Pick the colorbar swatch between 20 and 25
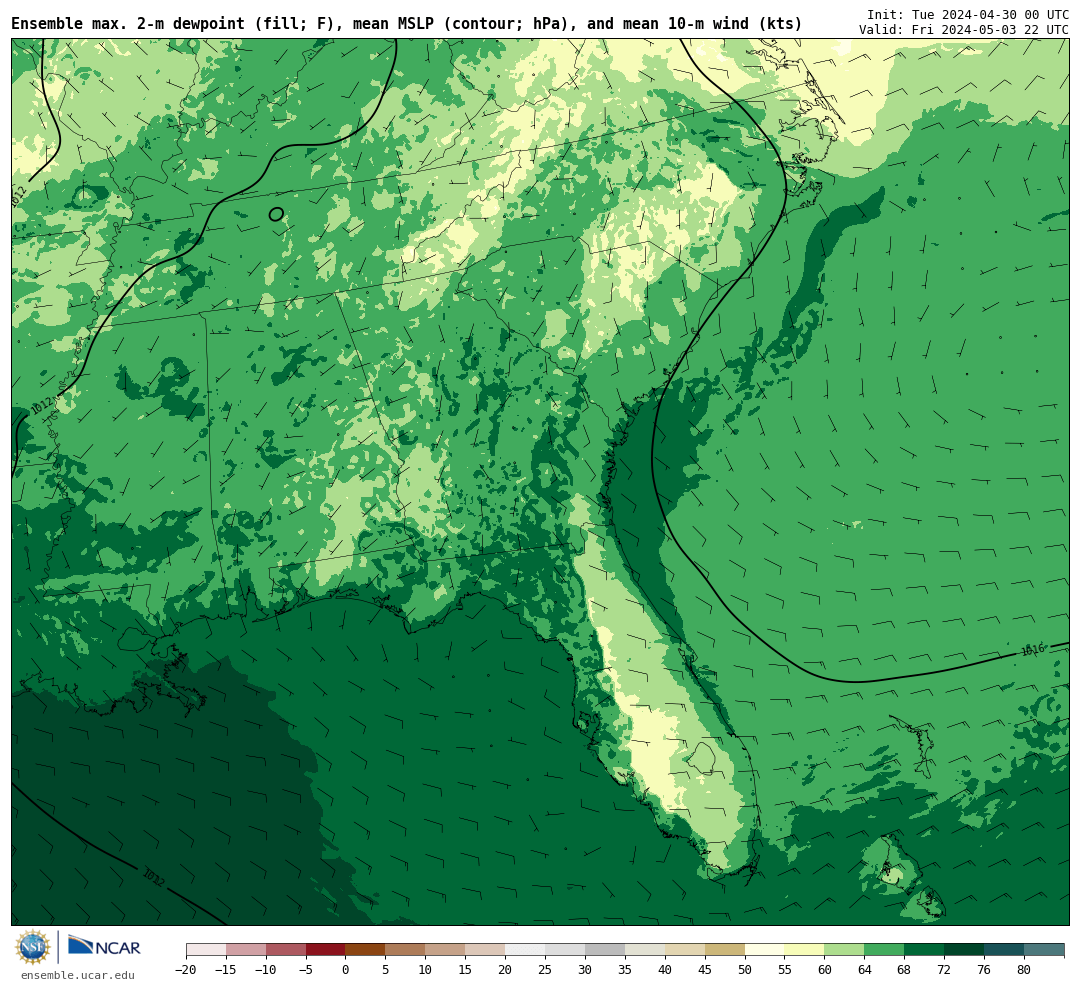The width and height of the screenshot is (1080, 988). pyautogui.click(x=525, y=950)
